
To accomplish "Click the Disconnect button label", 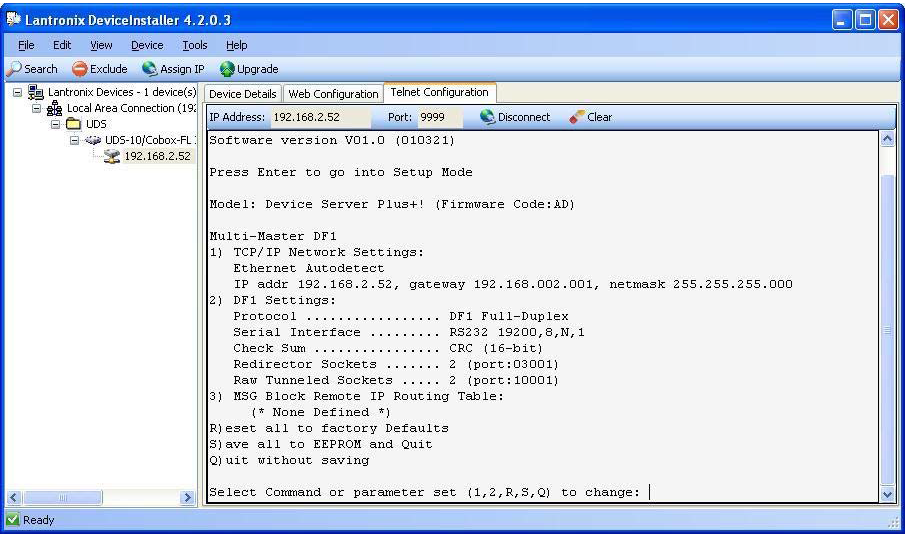I will pyautogui.click(x=524, y=117).
